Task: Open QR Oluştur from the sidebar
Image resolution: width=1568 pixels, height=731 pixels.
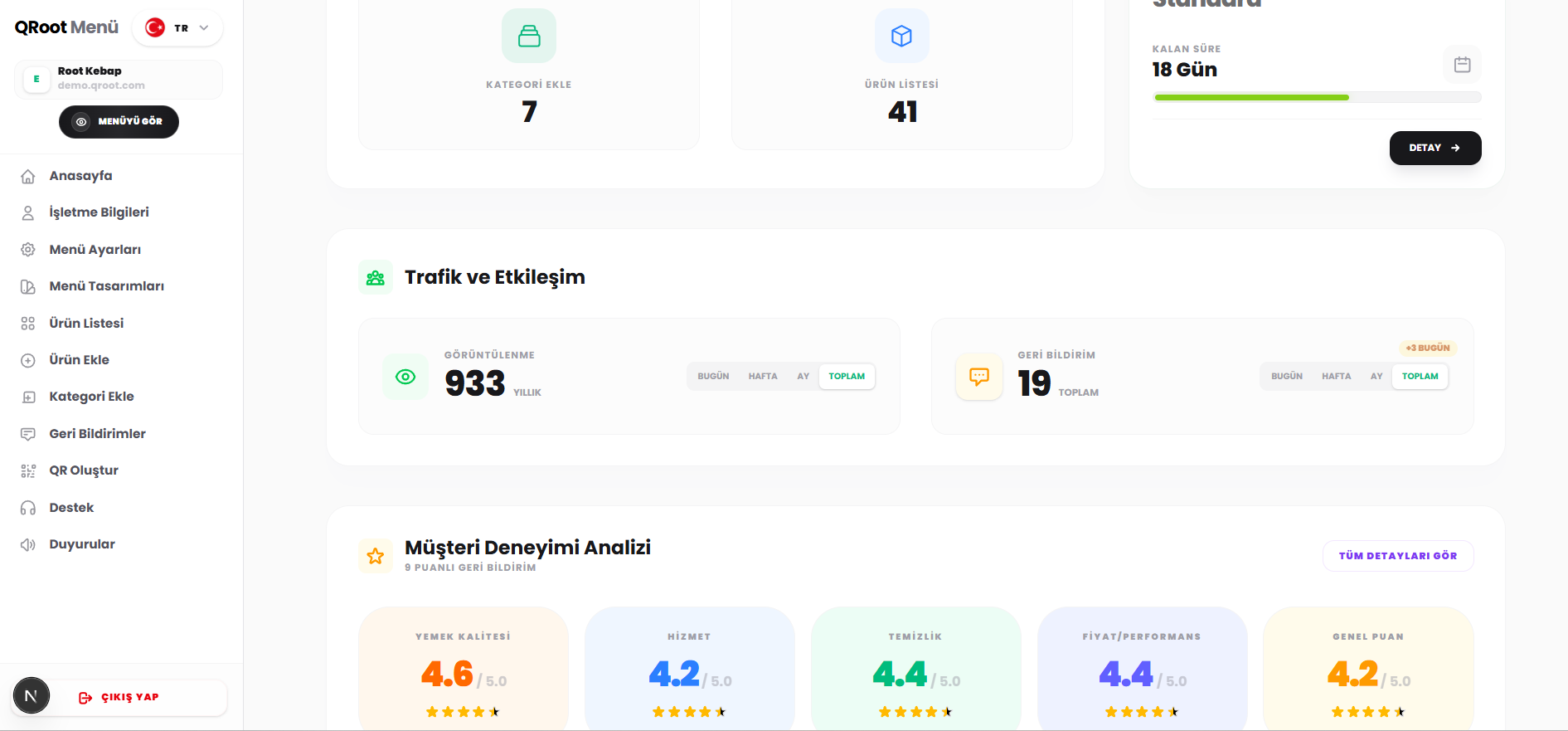Action: [83, 470]
